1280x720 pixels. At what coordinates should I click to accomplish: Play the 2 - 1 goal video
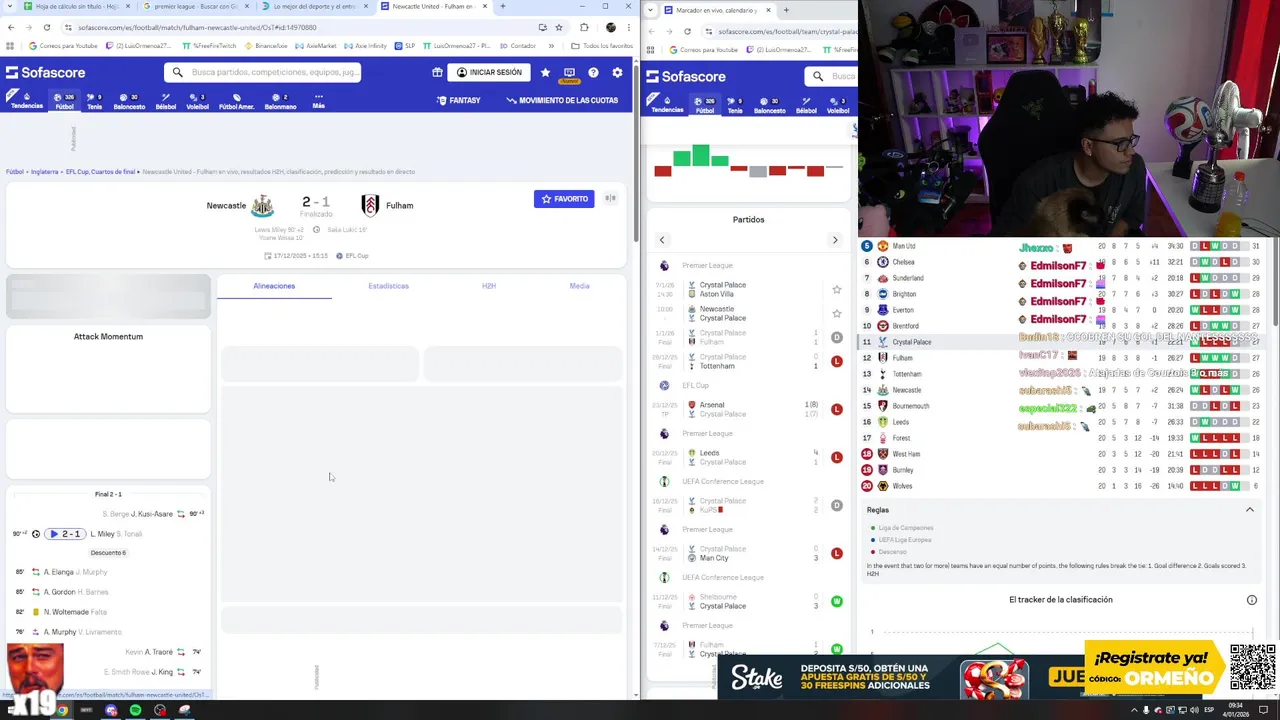65,534
